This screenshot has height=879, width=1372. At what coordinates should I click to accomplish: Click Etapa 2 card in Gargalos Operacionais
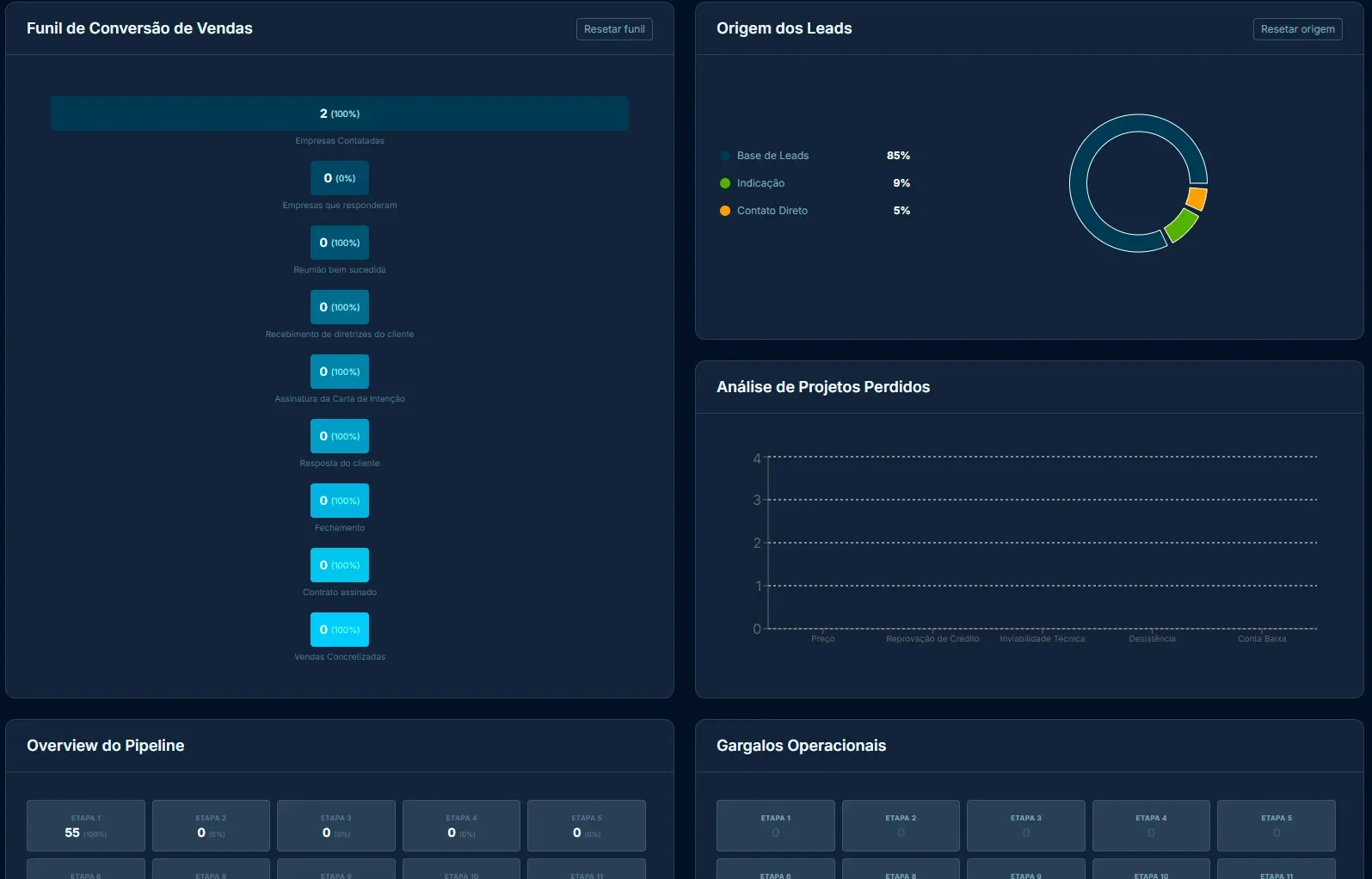coord(901,826)
